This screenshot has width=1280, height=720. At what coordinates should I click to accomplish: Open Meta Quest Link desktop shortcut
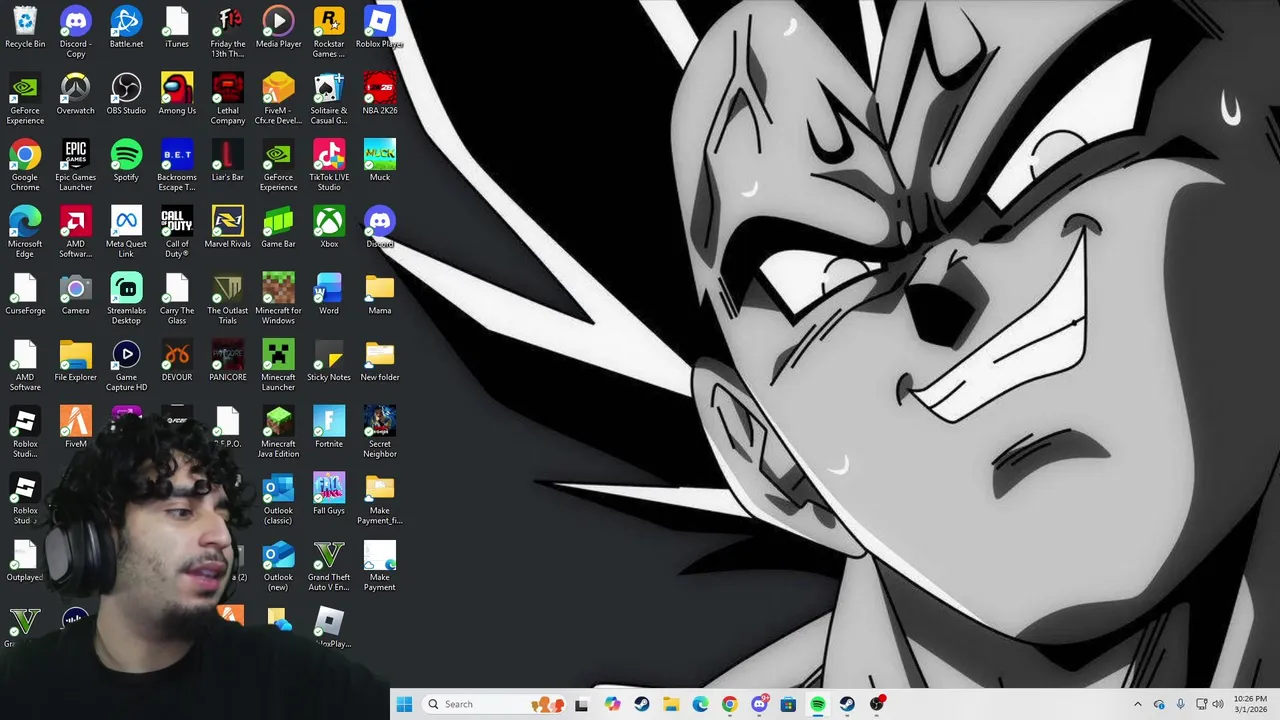126,233
